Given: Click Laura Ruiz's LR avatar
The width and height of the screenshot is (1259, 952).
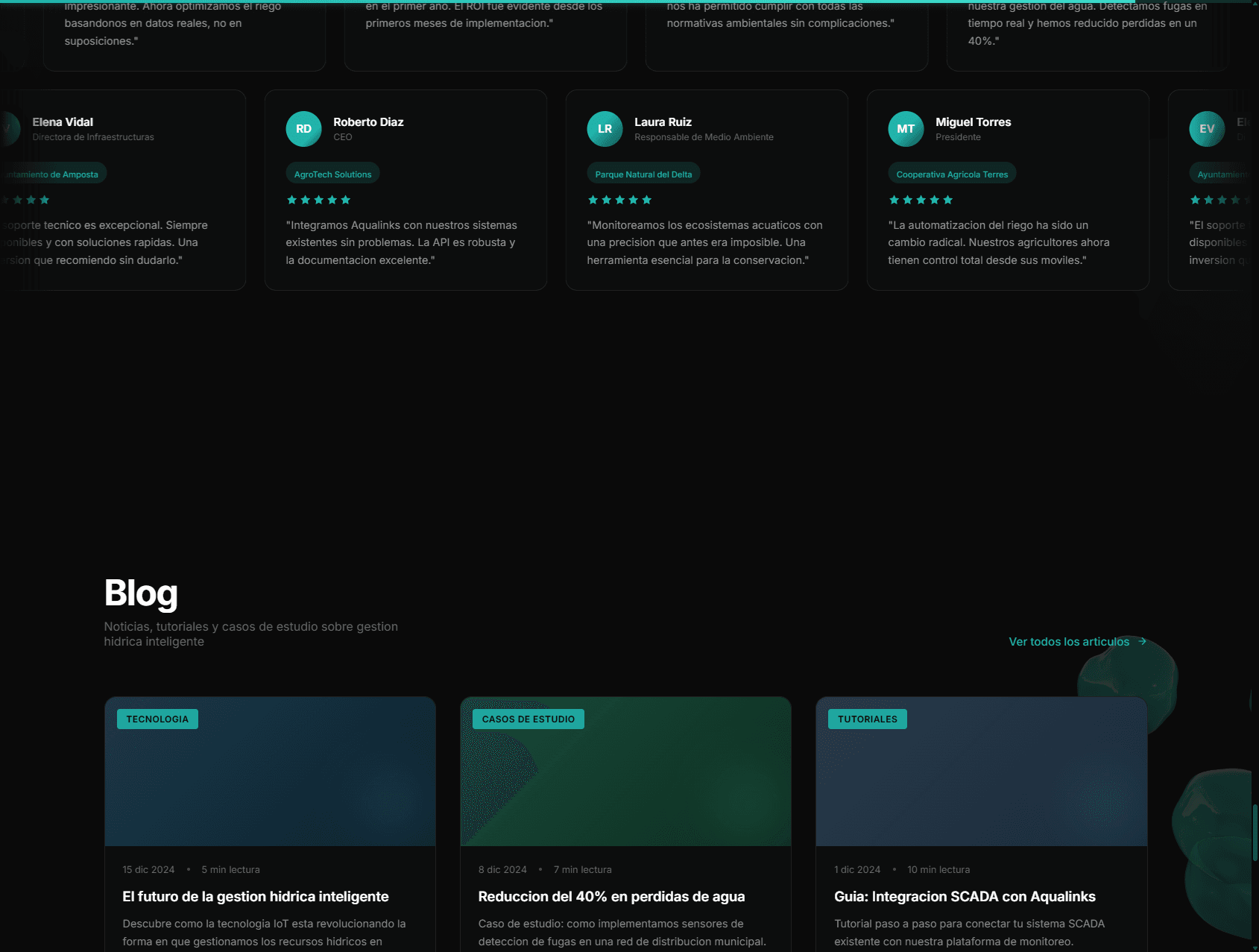Looking at the screenshot, I should pos(605,129).
